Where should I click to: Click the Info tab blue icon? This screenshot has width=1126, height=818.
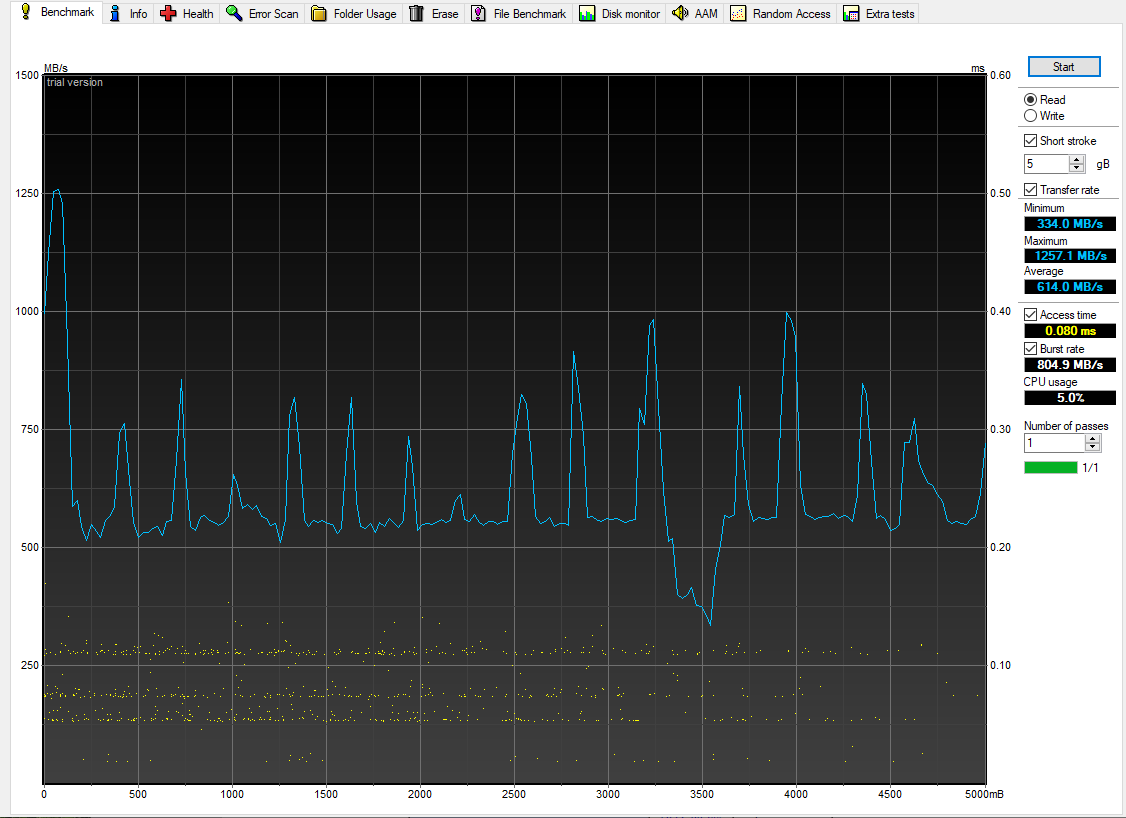click(115, 13)
